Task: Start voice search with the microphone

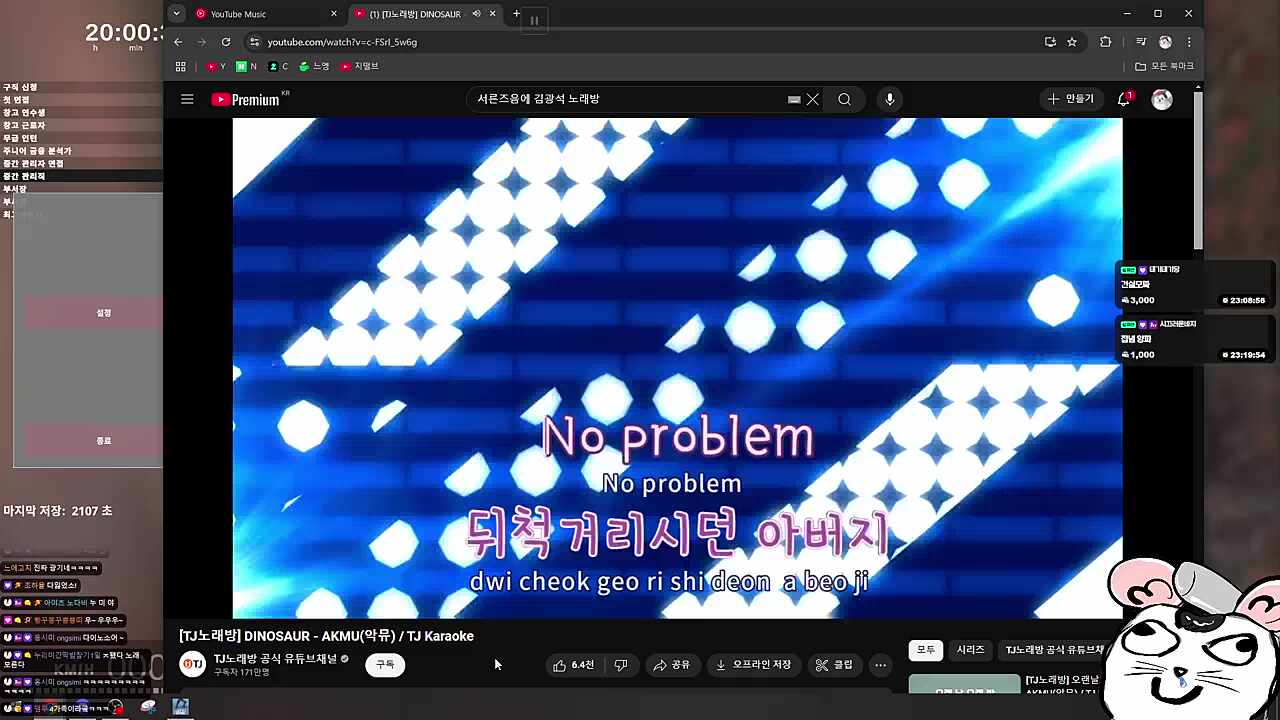Action: tap(889, 99)
